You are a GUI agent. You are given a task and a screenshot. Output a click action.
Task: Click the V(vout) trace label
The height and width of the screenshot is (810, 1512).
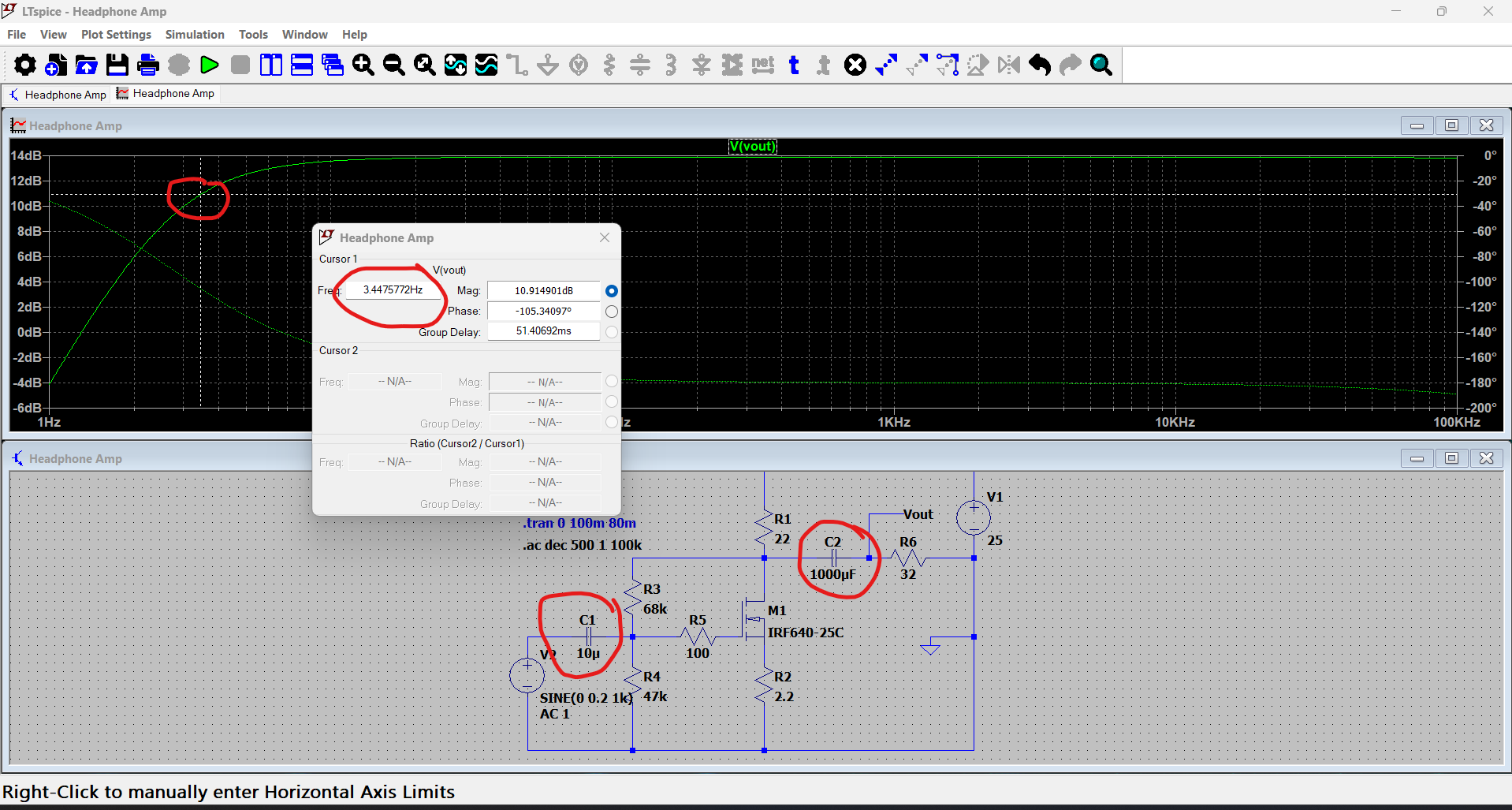pos(753,146)
